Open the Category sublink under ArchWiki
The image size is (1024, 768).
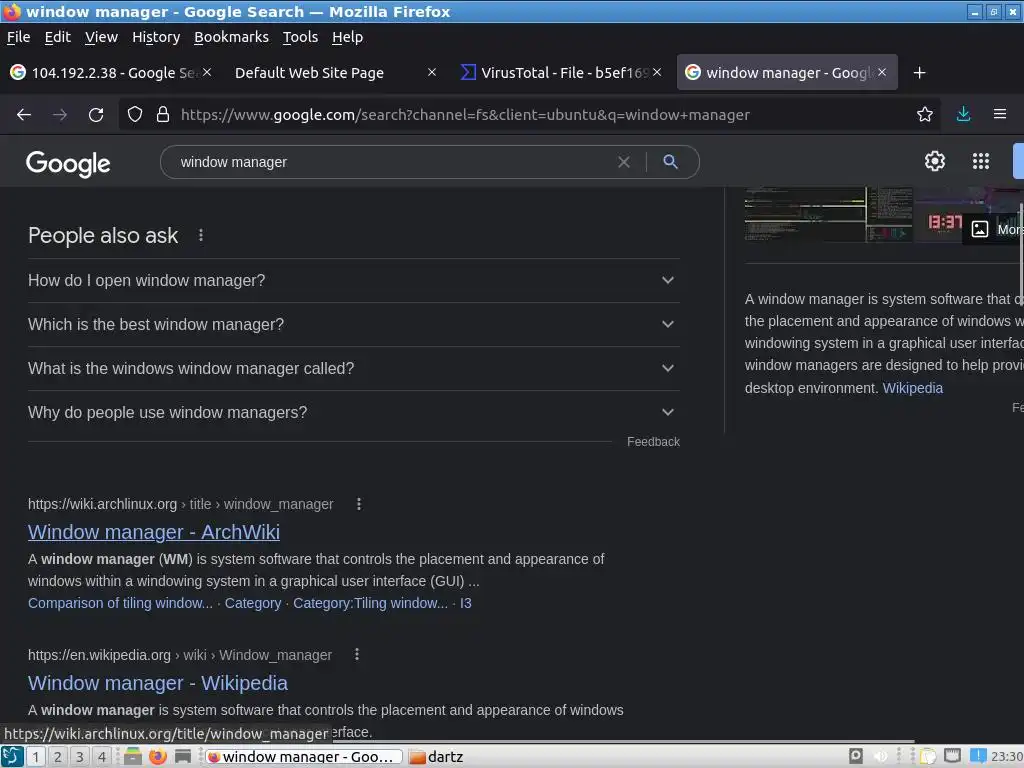tap(253, 603)
